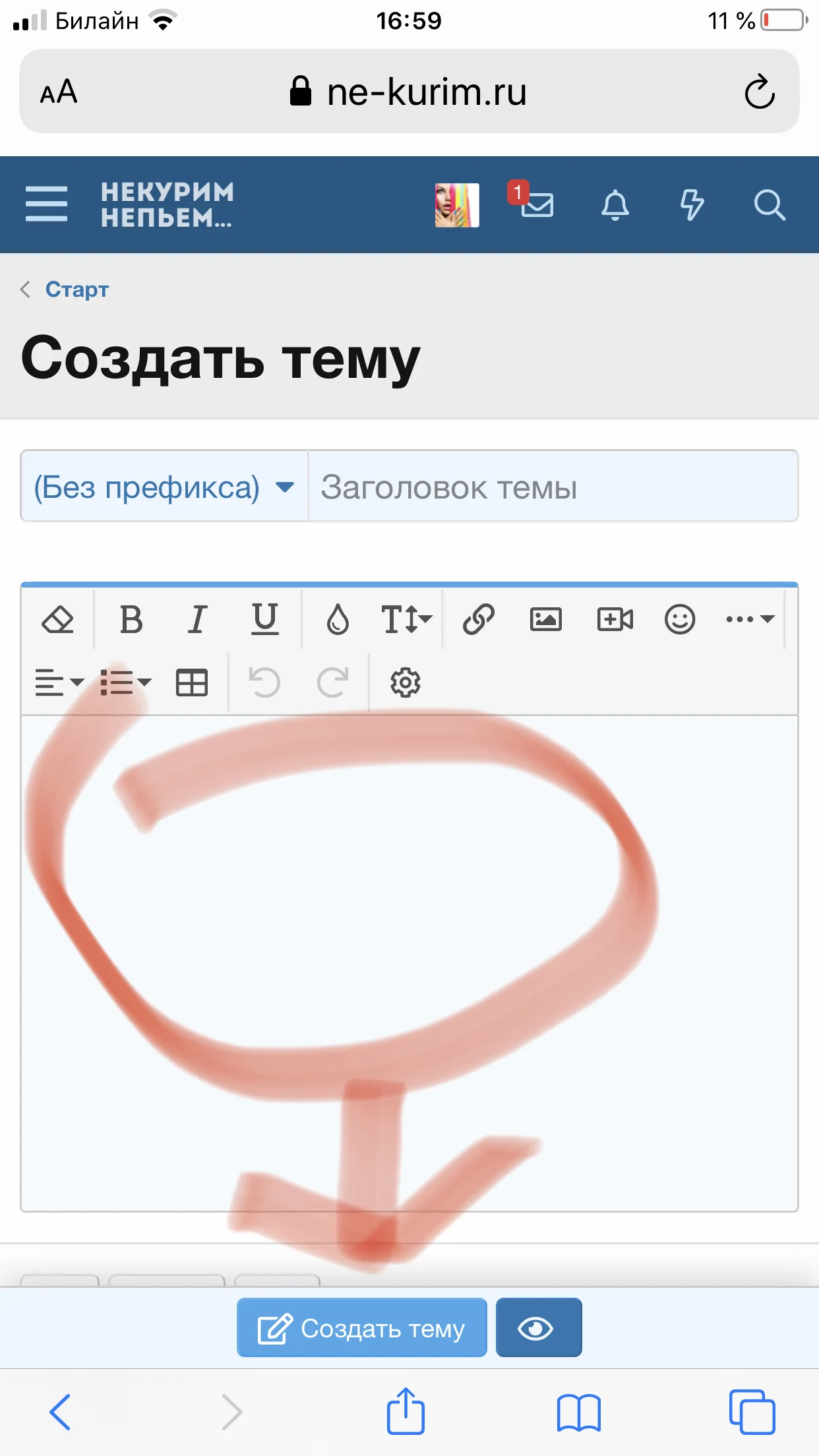Toggle BB code mode gear icon
The width and height of the screenshot is (819, 1456).
point(406,682)
